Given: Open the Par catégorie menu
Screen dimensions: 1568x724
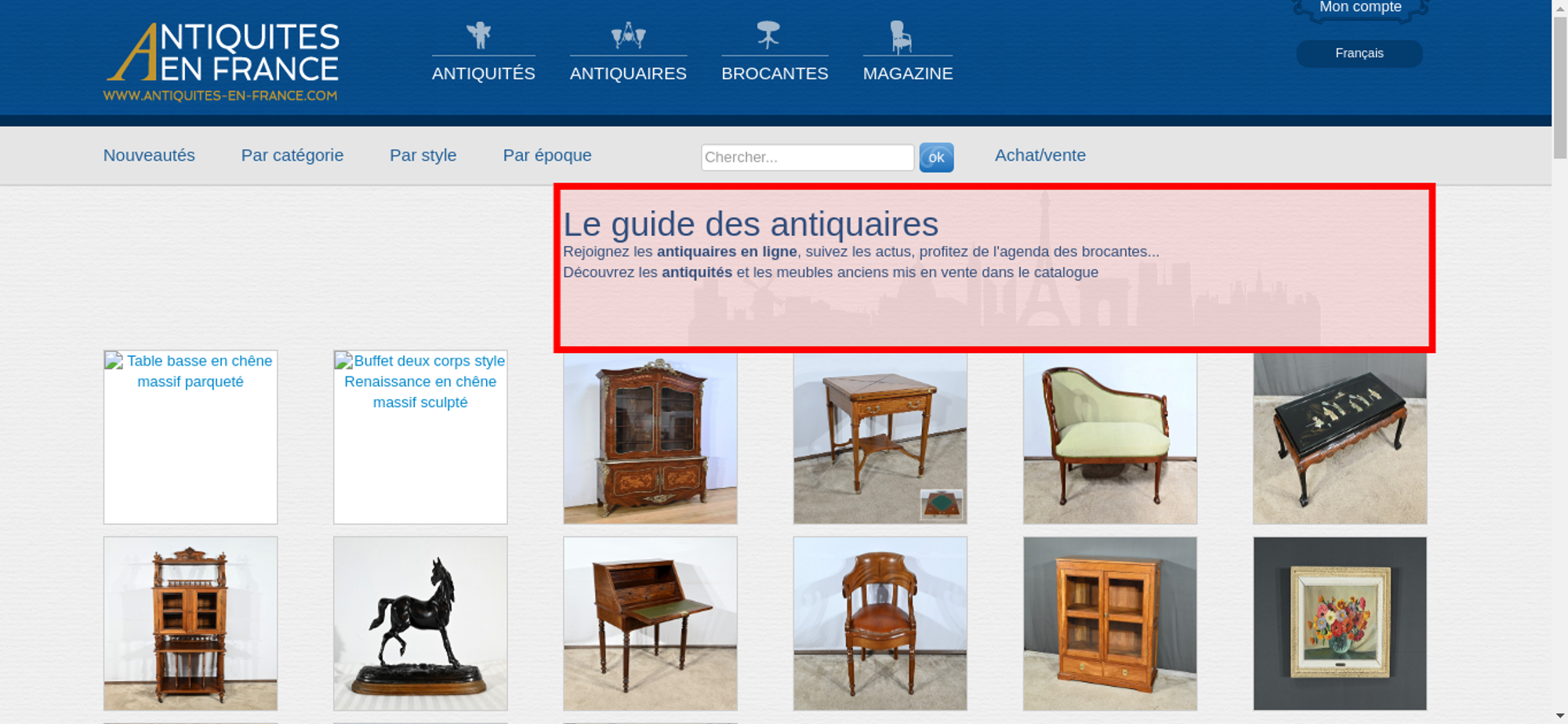Looking at the screenshot, I should pyautogui.click(x=292, y=155).
